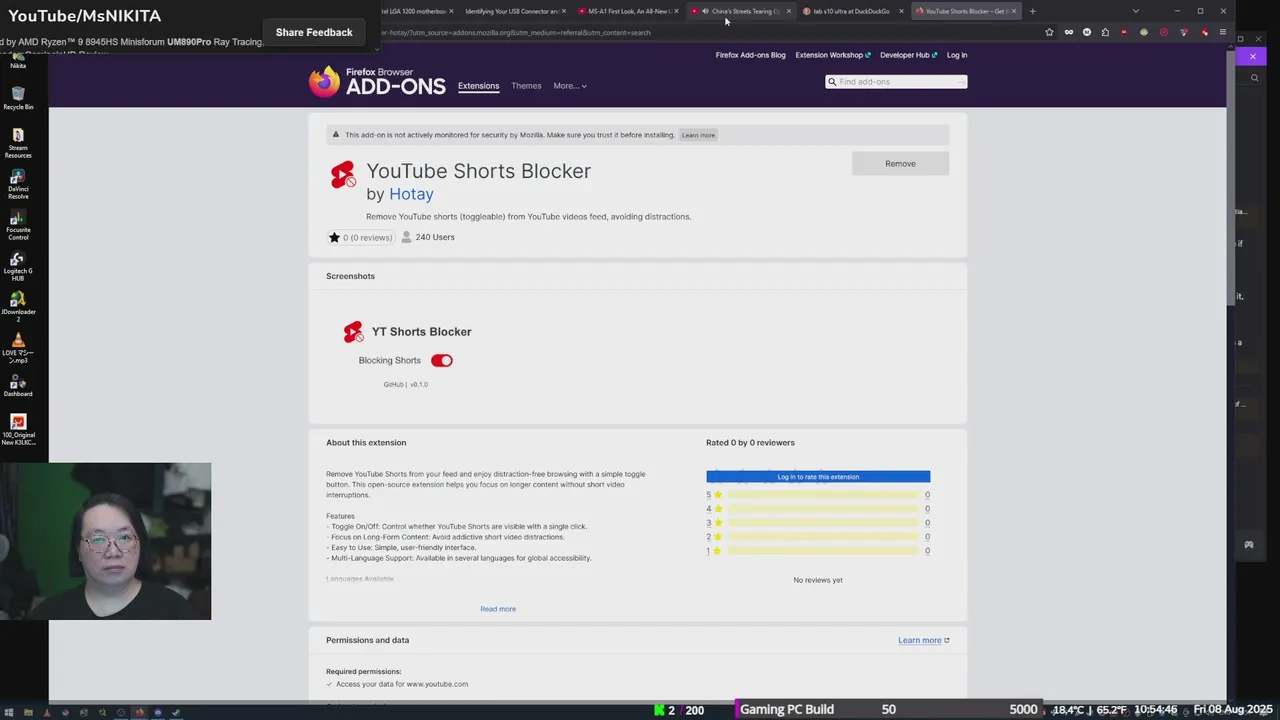Close the YouTube Shorts Blocker tab

click(1014, 11)
